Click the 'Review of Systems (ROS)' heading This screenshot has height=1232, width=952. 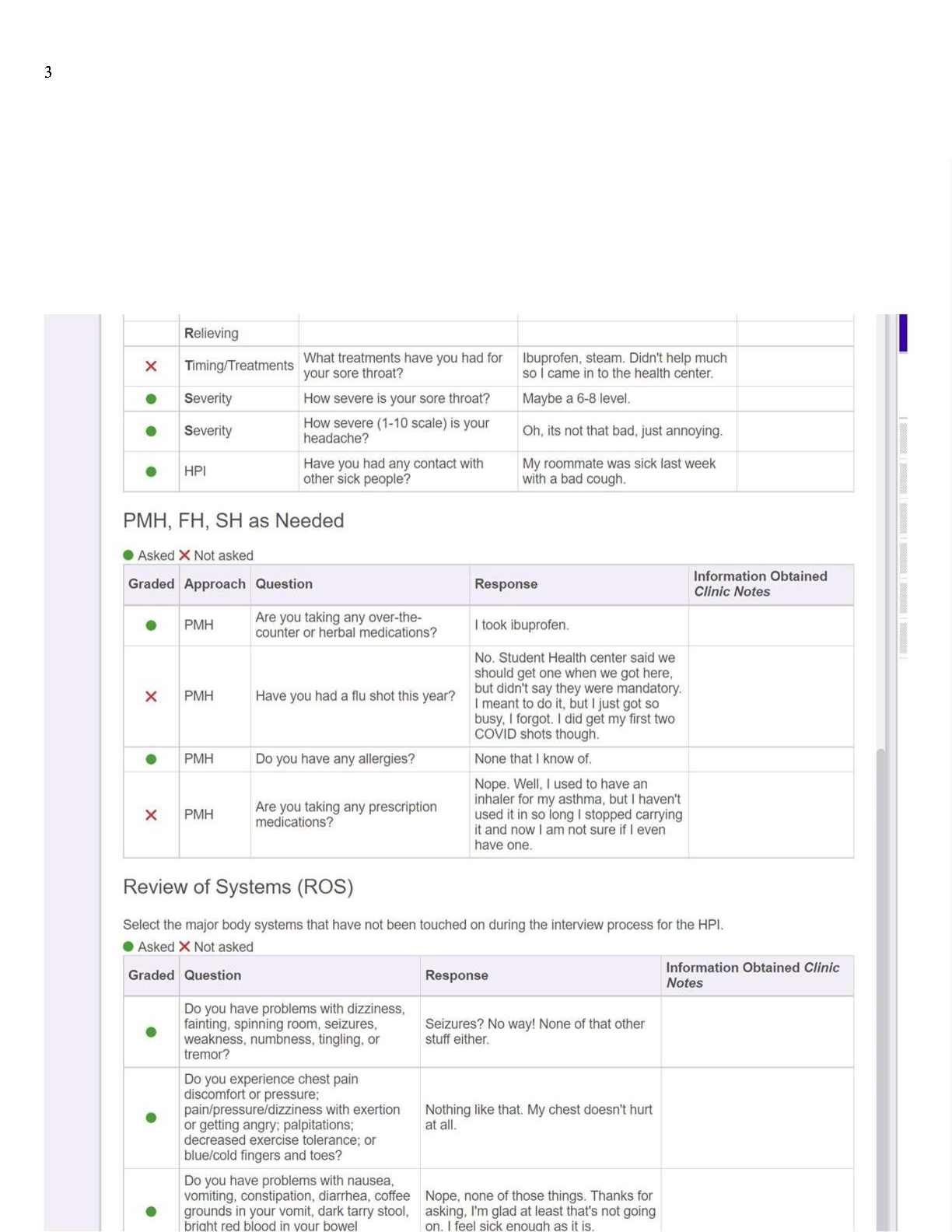pyautogui.click(x=238, y=887)
